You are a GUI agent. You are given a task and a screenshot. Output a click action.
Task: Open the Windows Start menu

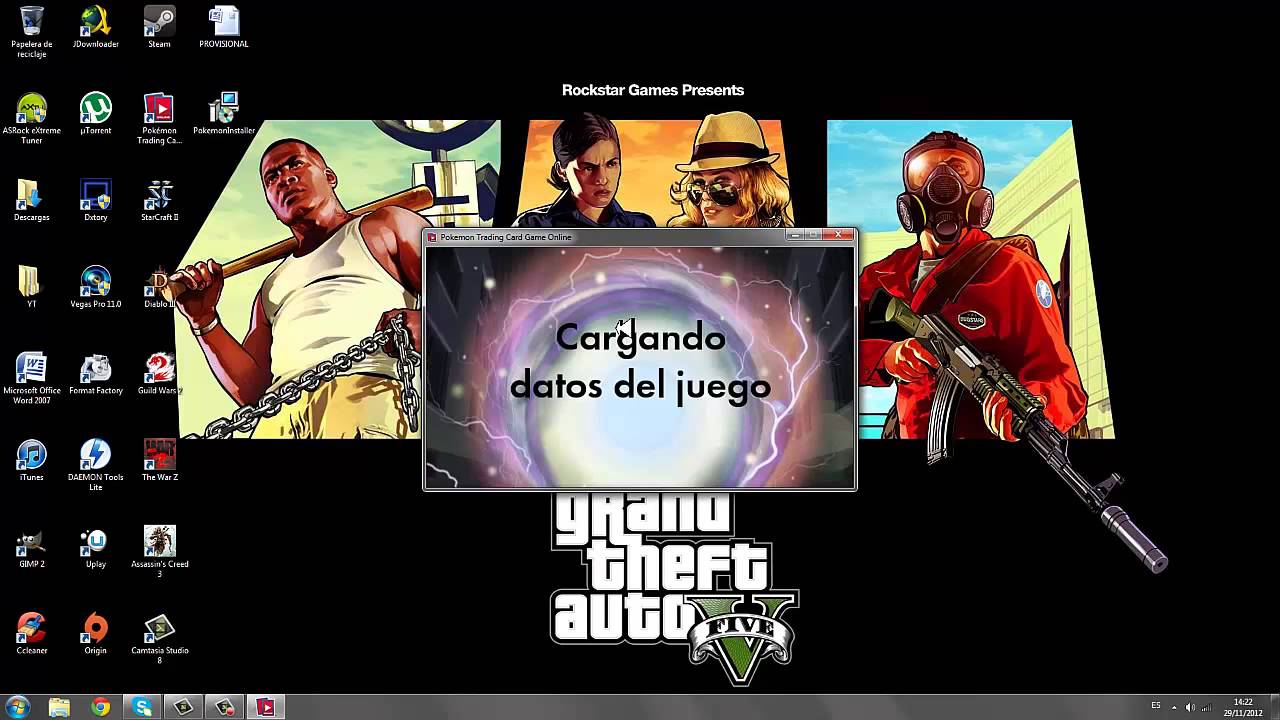click(x=18, y=707)
